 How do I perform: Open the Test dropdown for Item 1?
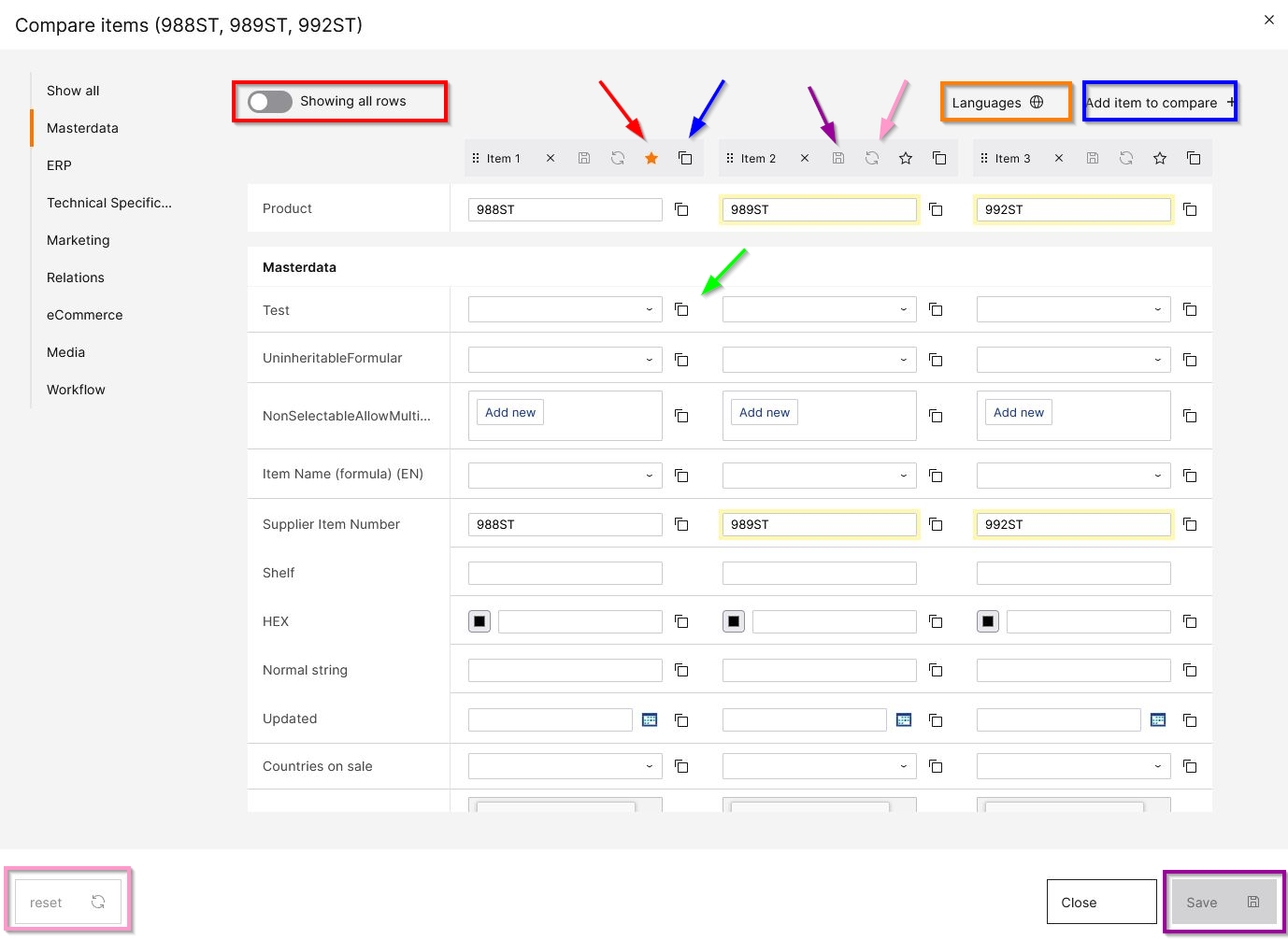565,309
